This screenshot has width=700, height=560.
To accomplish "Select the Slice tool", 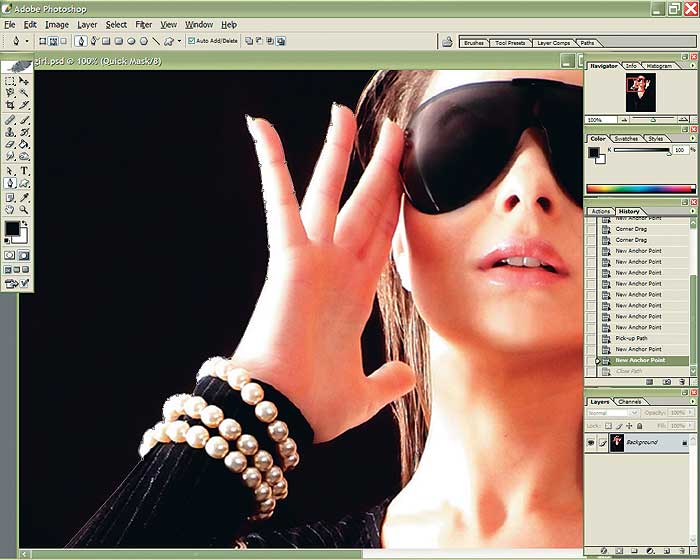I will [x=24, y=105].
